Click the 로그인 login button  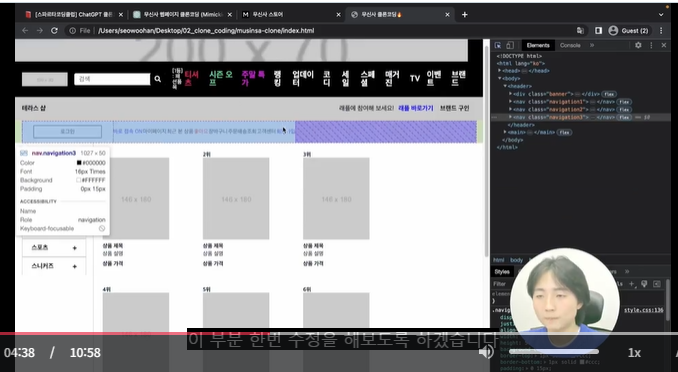click(67, 131)
